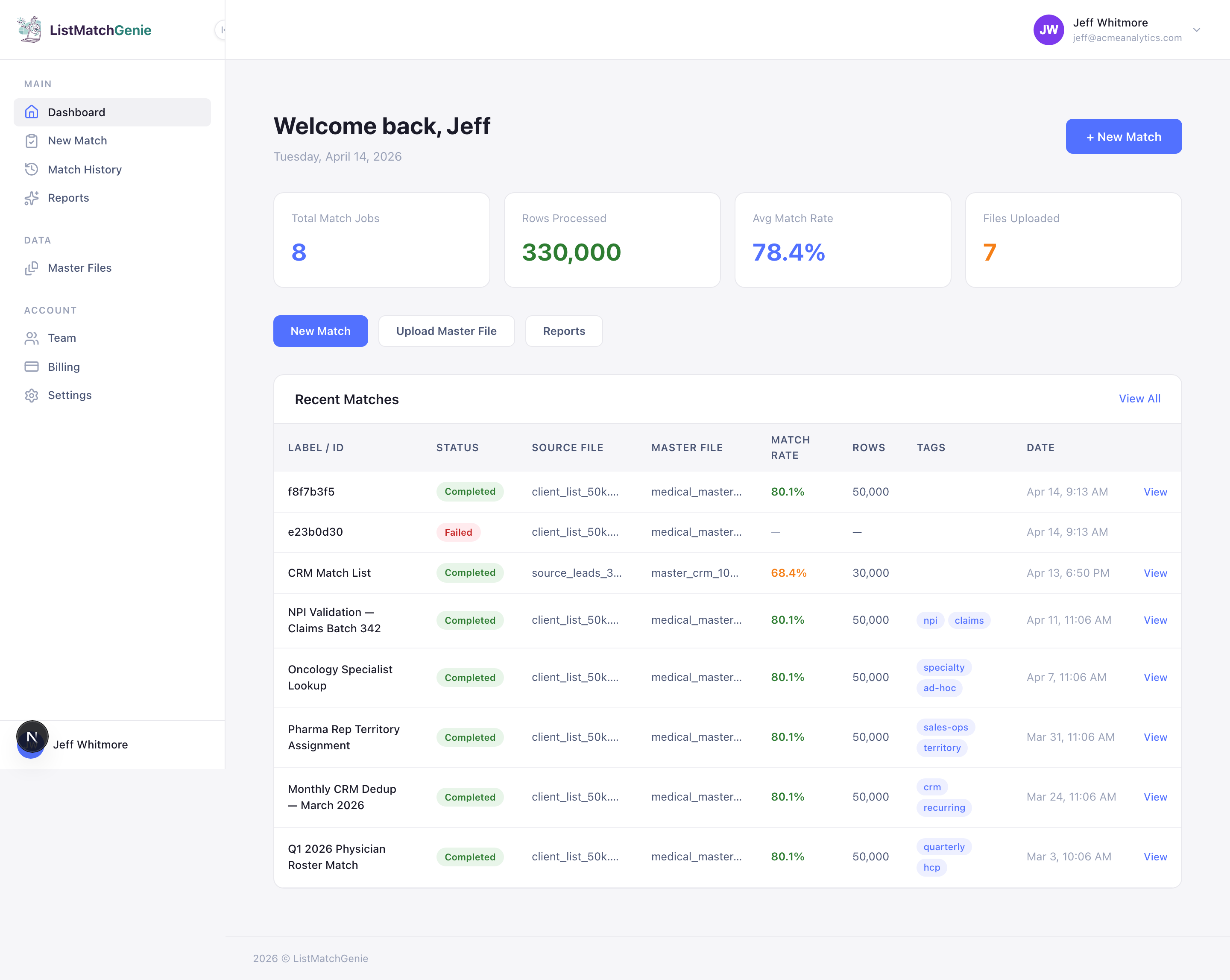1230x980 pixels.
Task: Select the Reports chart icon in sidebar
Action: (32, 198)
